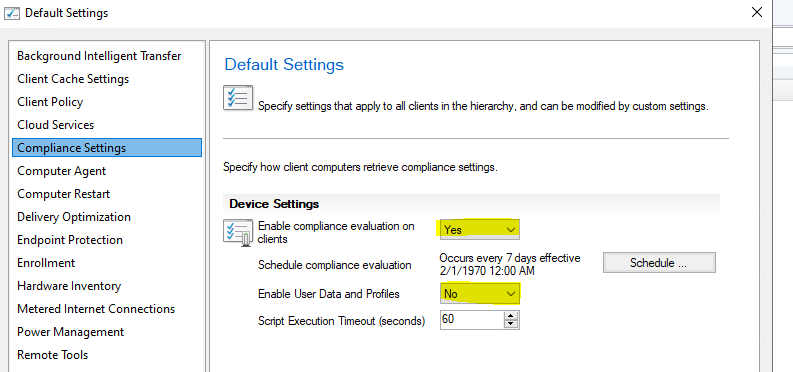Select Power Management category
This screenshot has height=372, width=793.
click(70, 332)
